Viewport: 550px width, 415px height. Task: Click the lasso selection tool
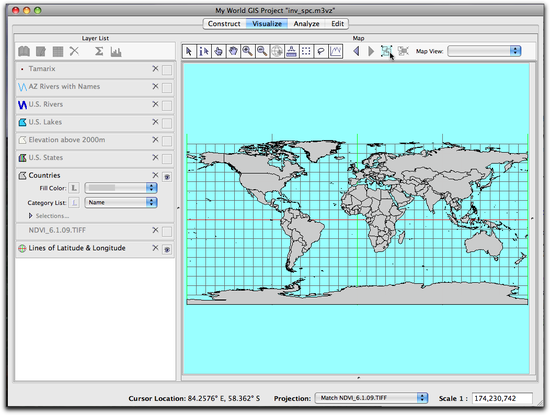pyautogui.click(x=321, y=52)
